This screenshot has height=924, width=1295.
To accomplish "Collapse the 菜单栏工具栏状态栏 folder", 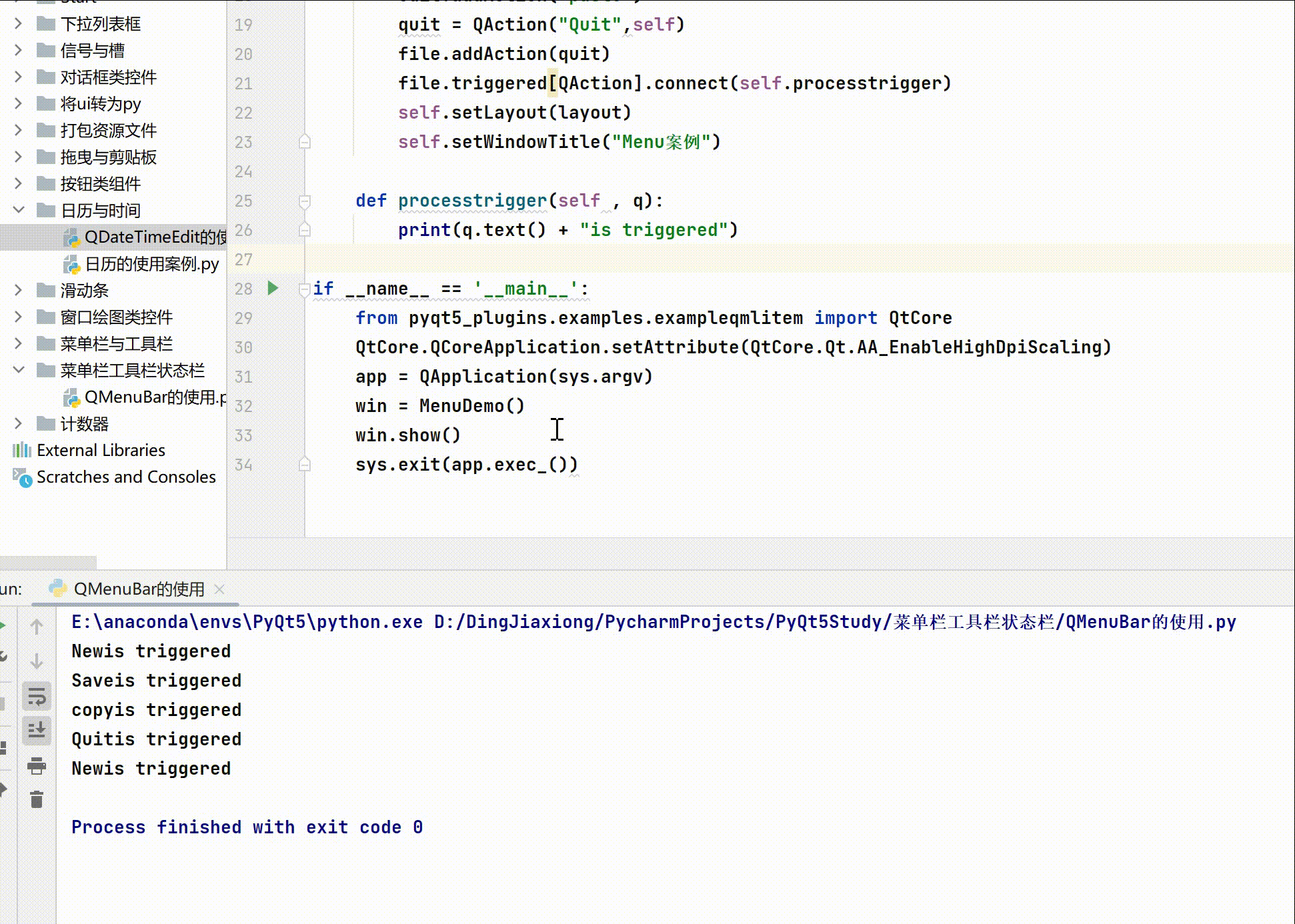I will click(x=19, y=370).
